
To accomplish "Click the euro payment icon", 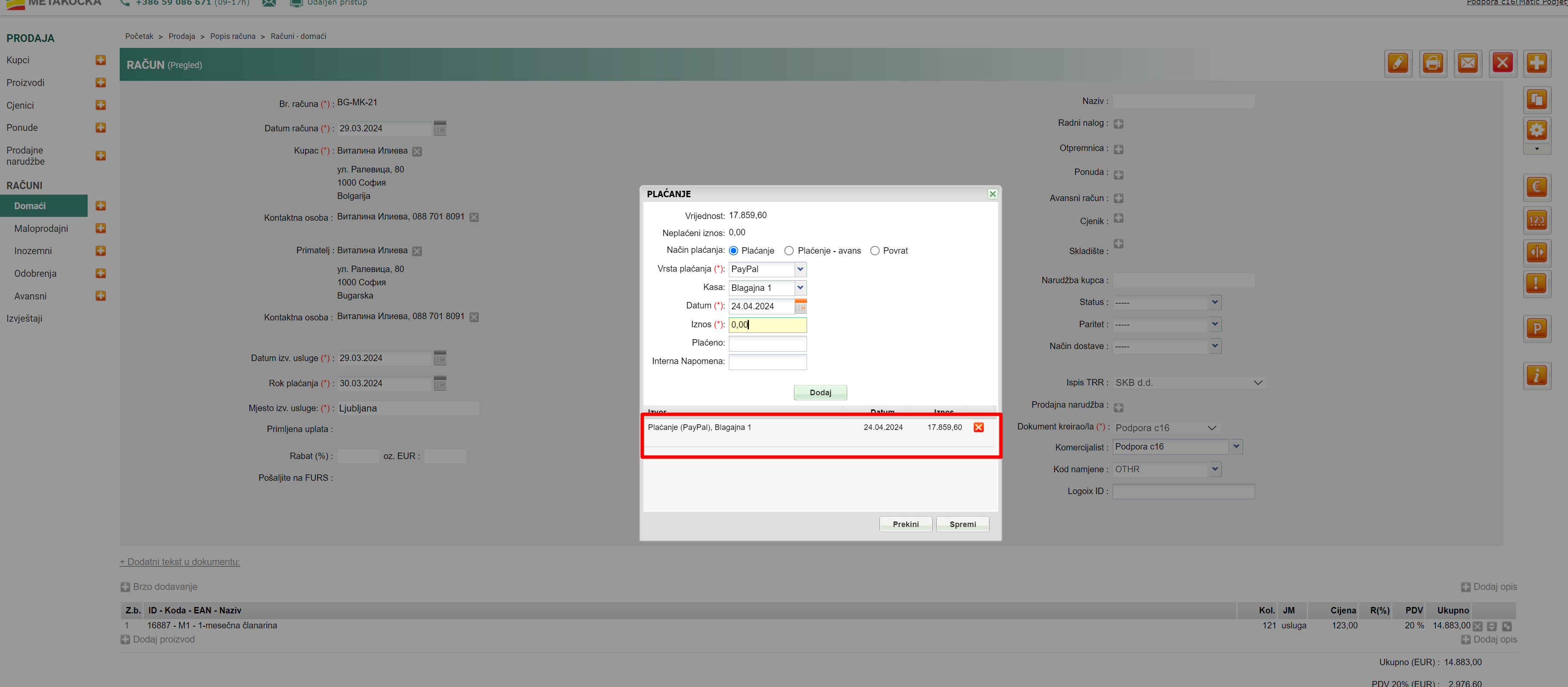I will pos(1536,187).
